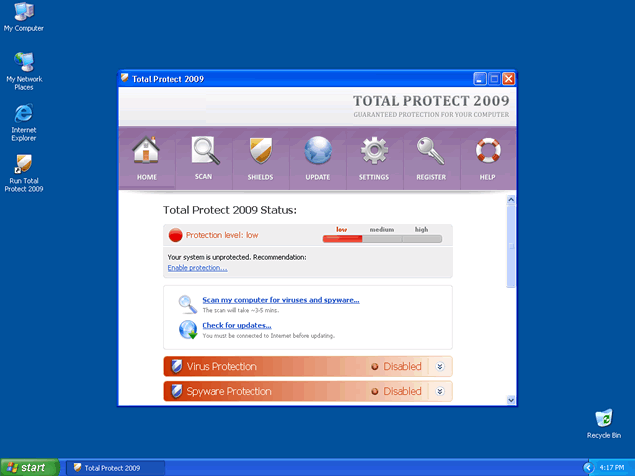Expand the Spyware Protection chevron

click(439, 392)
